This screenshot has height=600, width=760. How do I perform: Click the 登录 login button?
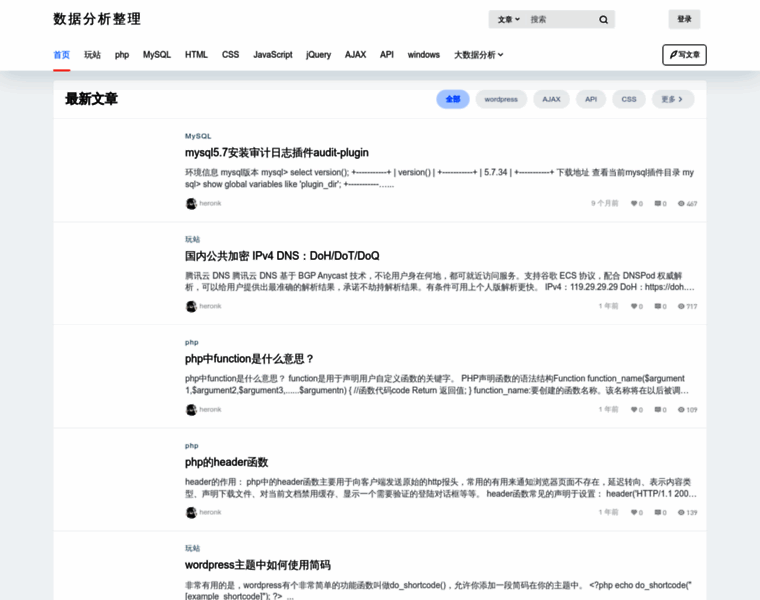[x=684, y=19]
